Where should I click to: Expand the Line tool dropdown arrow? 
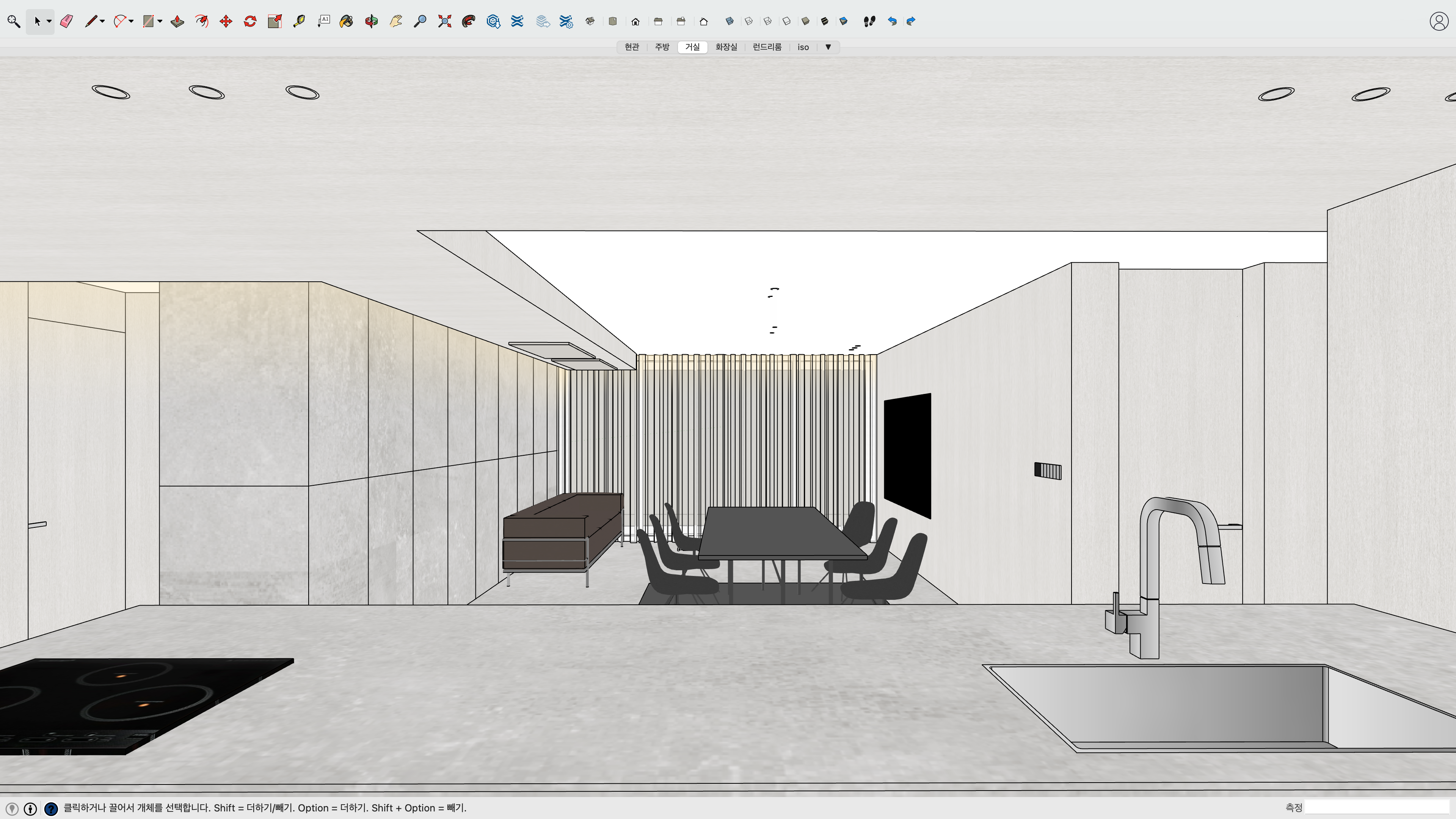(x=102, y=22)
